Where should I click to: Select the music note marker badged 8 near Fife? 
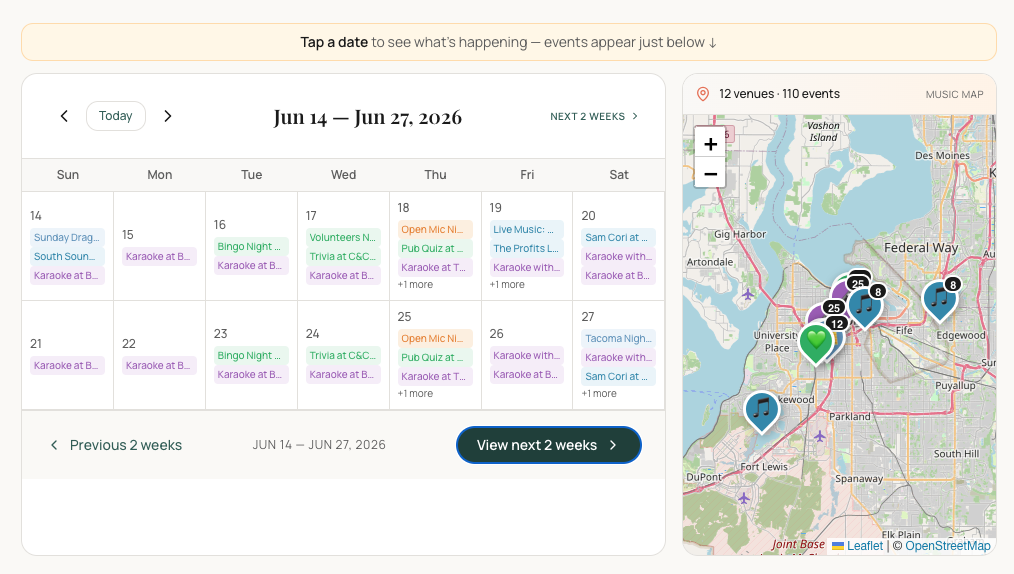point(864,308)
